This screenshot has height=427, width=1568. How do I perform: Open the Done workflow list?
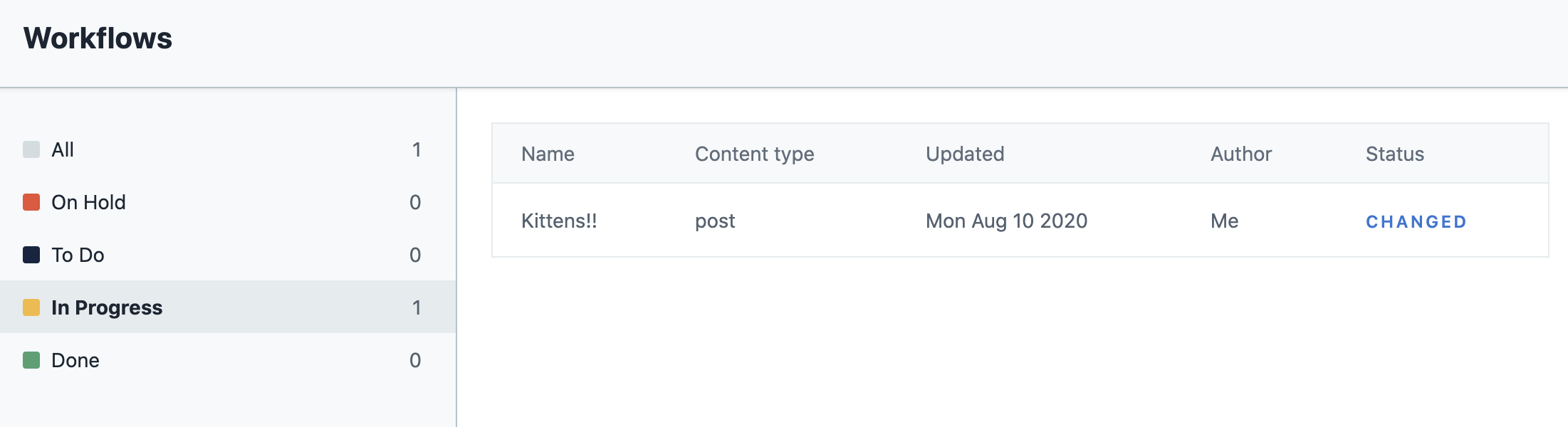pos(75,360)
